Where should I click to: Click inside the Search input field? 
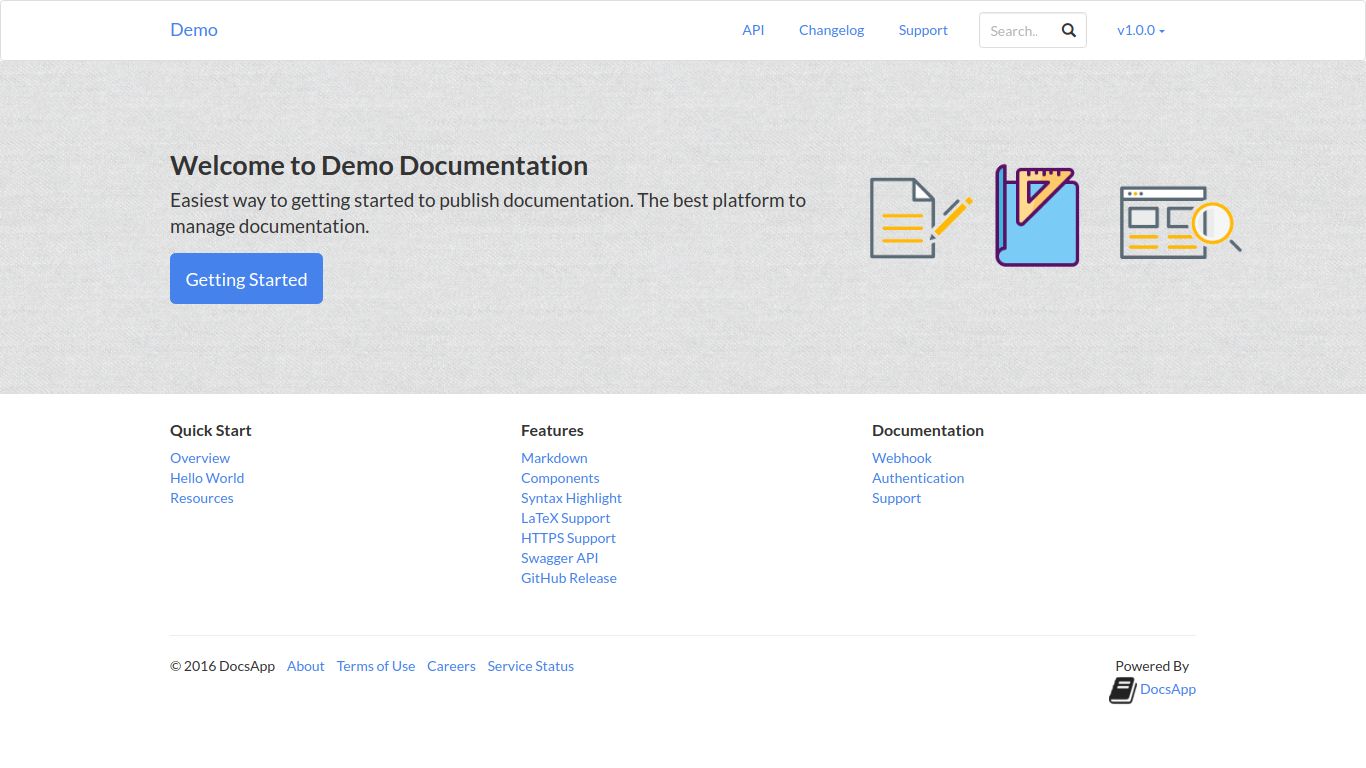(1015, 30)
